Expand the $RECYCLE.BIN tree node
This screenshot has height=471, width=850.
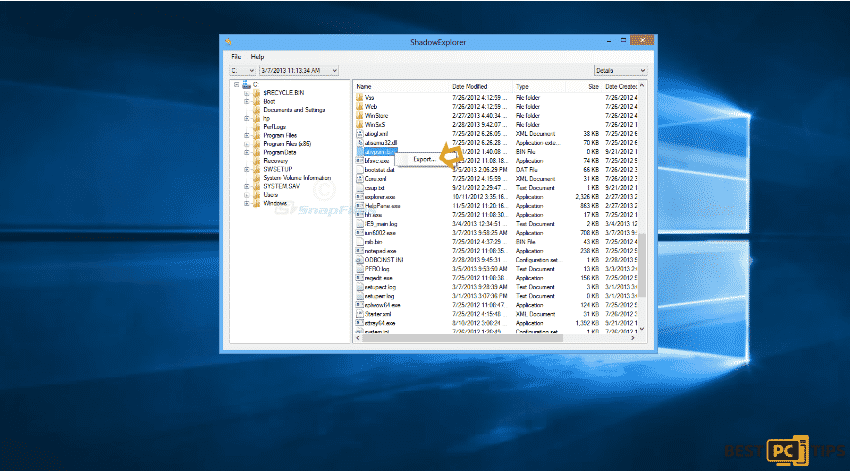(x=247, y=93)
